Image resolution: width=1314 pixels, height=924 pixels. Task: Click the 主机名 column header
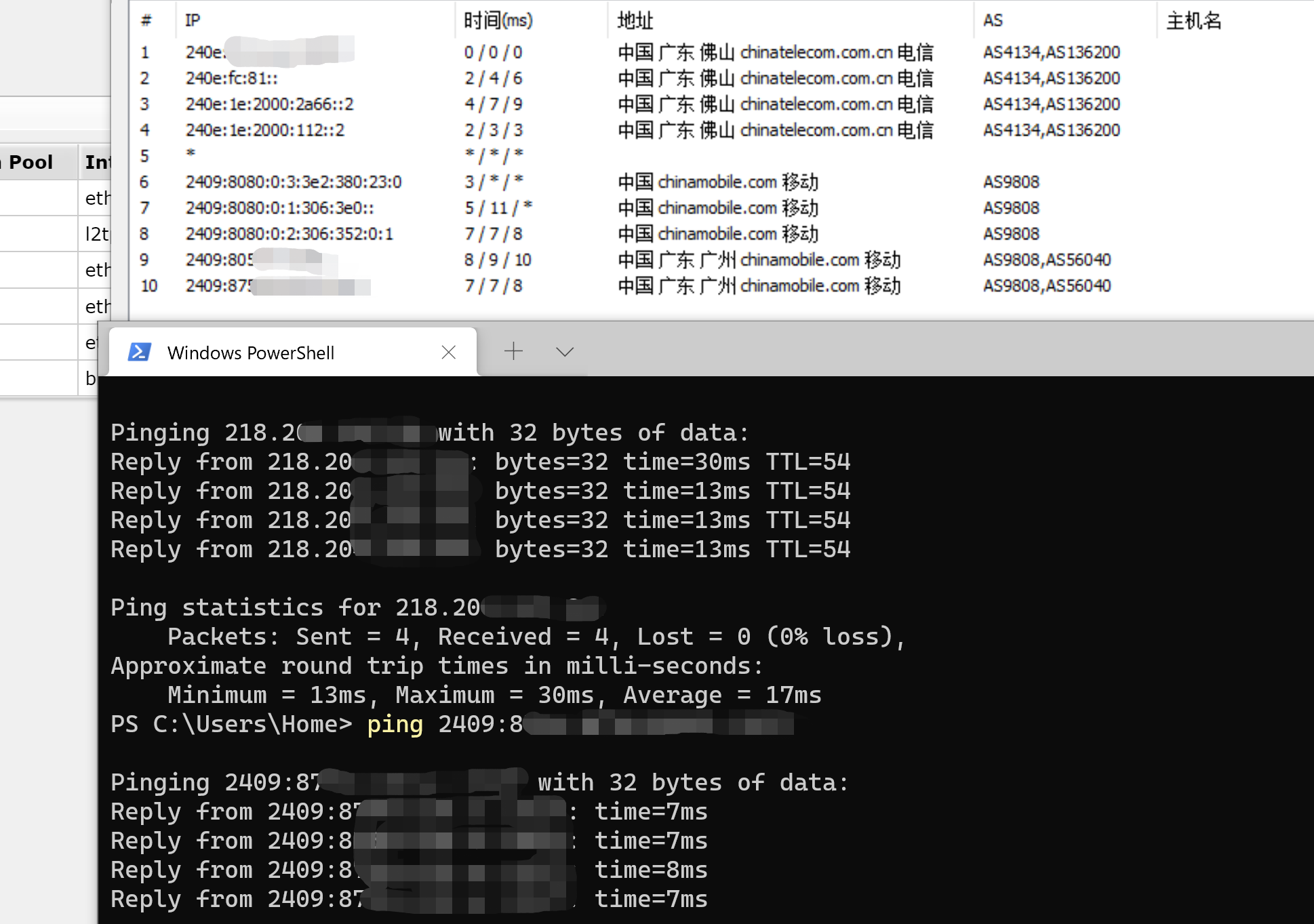[1193, 20]
